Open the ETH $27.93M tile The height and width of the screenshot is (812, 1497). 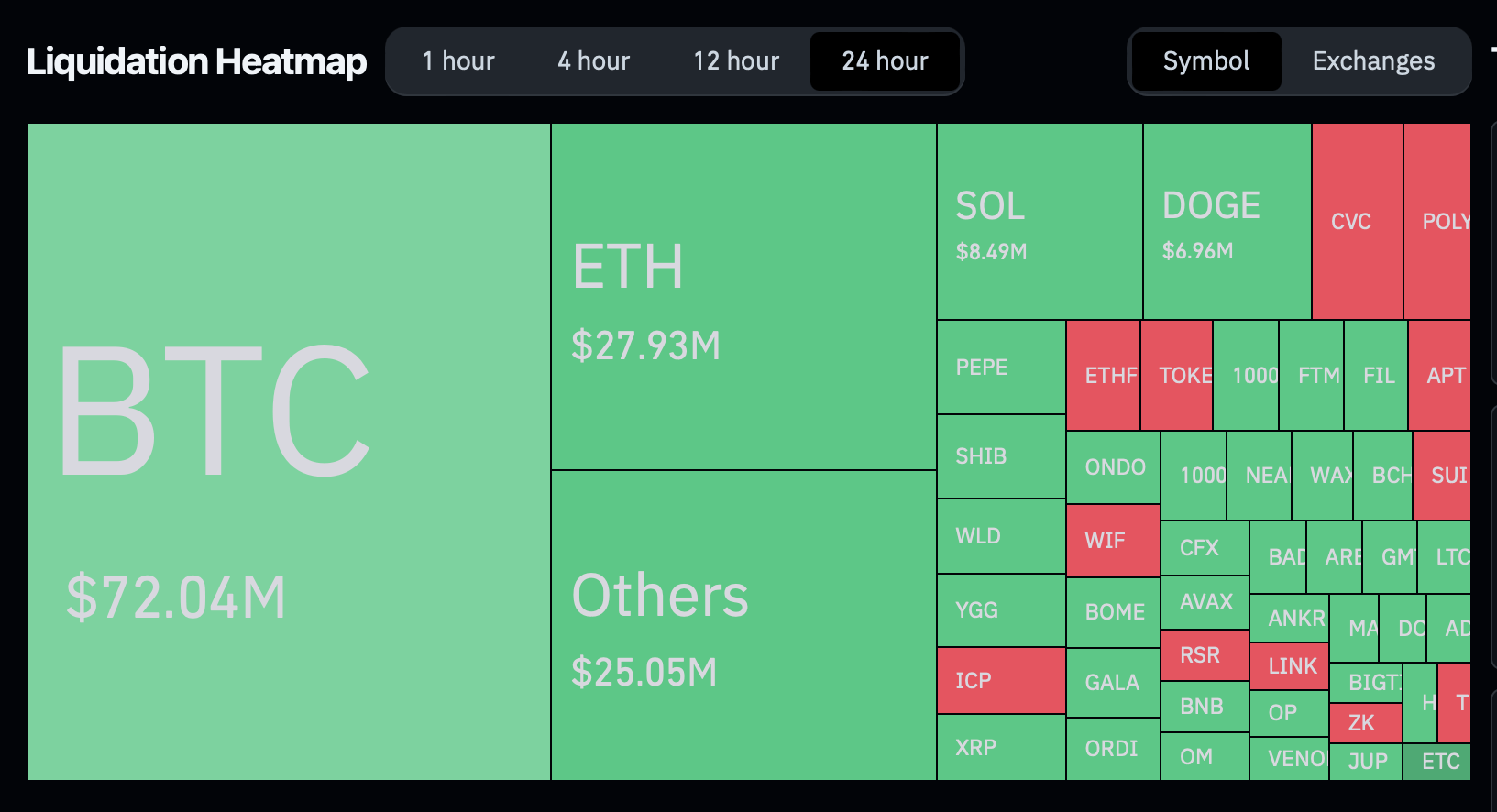coord(743,297)
